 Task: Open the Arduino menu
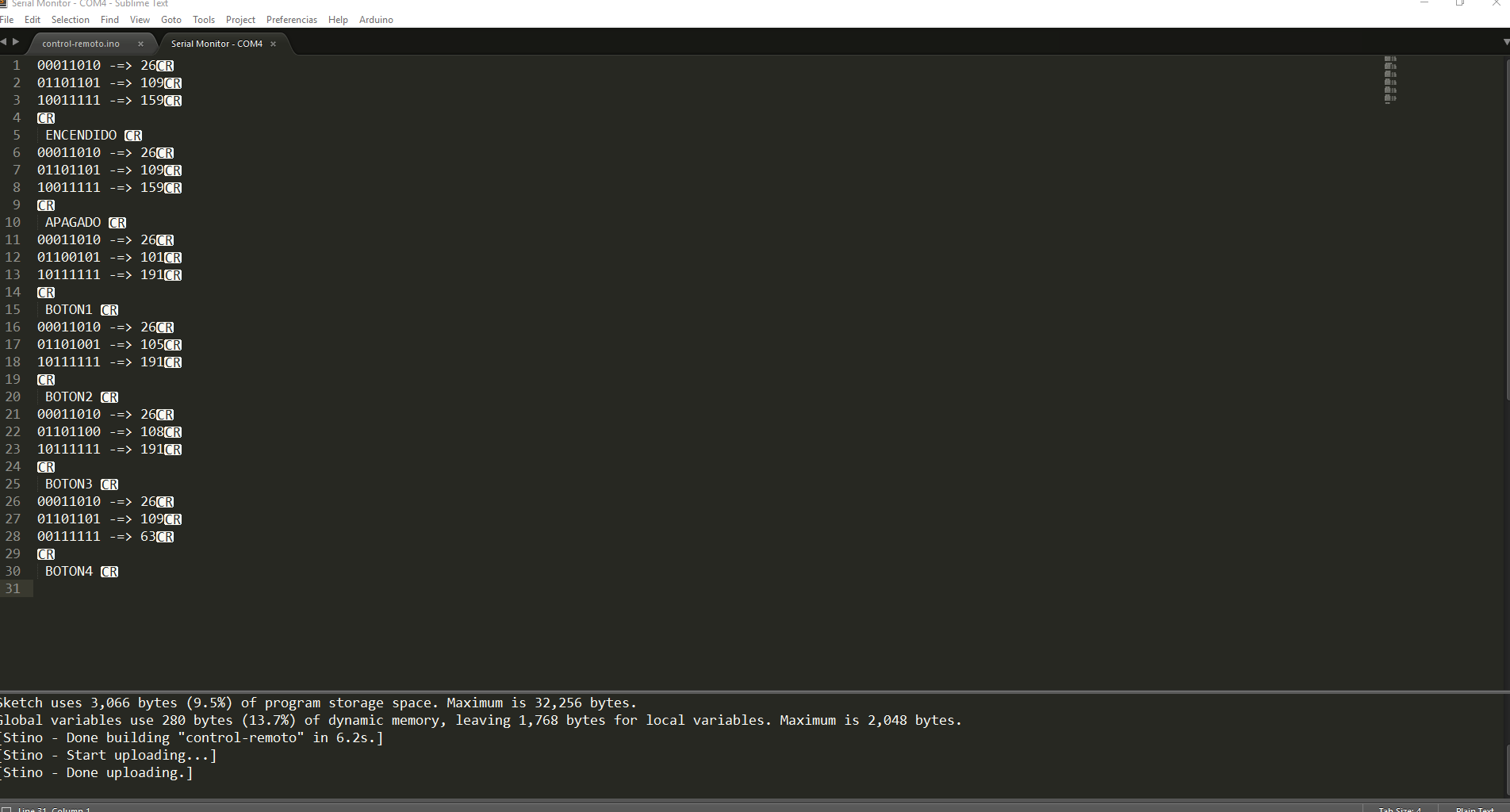pos(376,19)
